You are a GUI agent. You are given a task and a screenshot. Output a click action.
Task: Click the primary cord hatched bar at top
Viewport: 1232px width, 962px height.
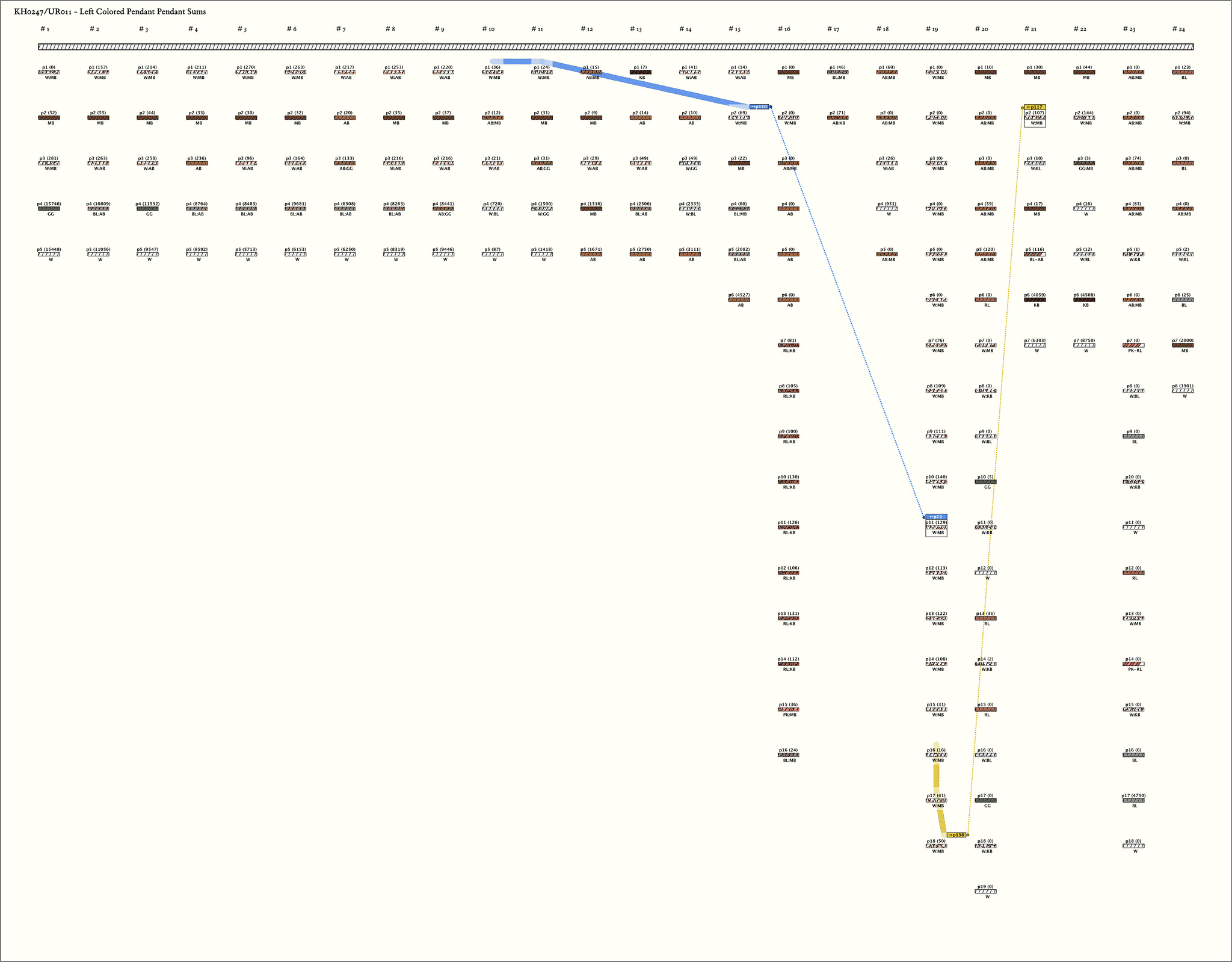click(616, 47)
